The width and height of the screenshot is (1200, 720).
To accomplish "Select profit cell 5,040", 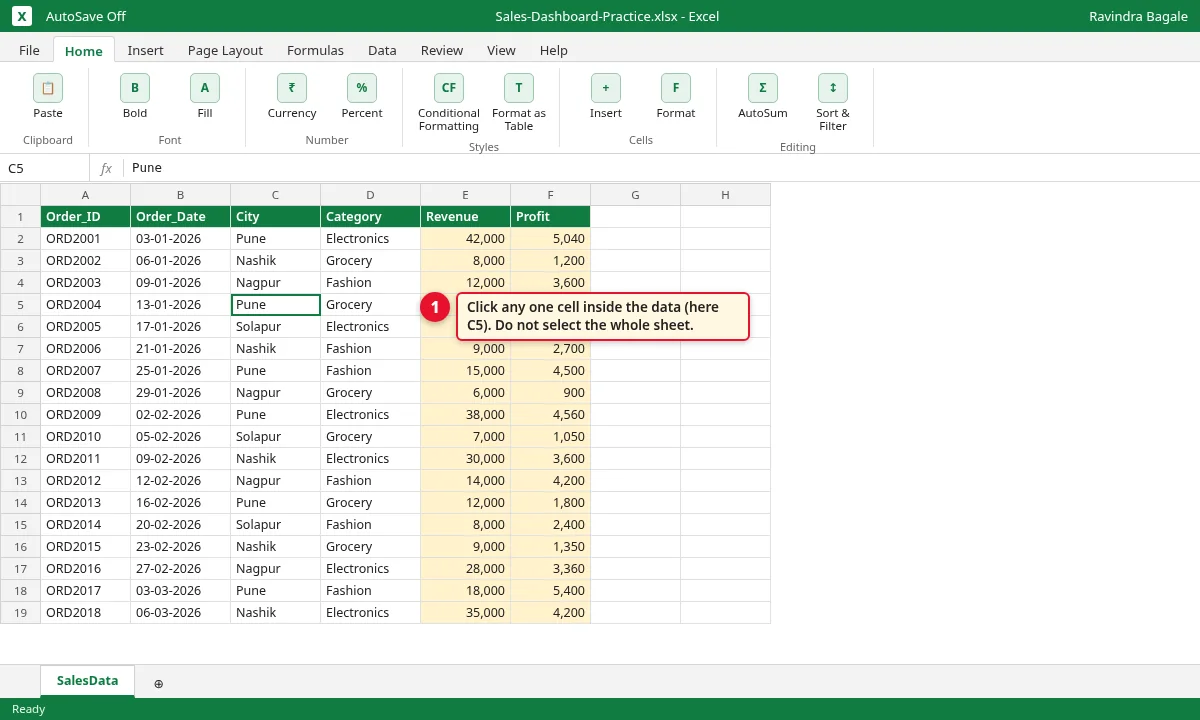I will pos(551,239).
